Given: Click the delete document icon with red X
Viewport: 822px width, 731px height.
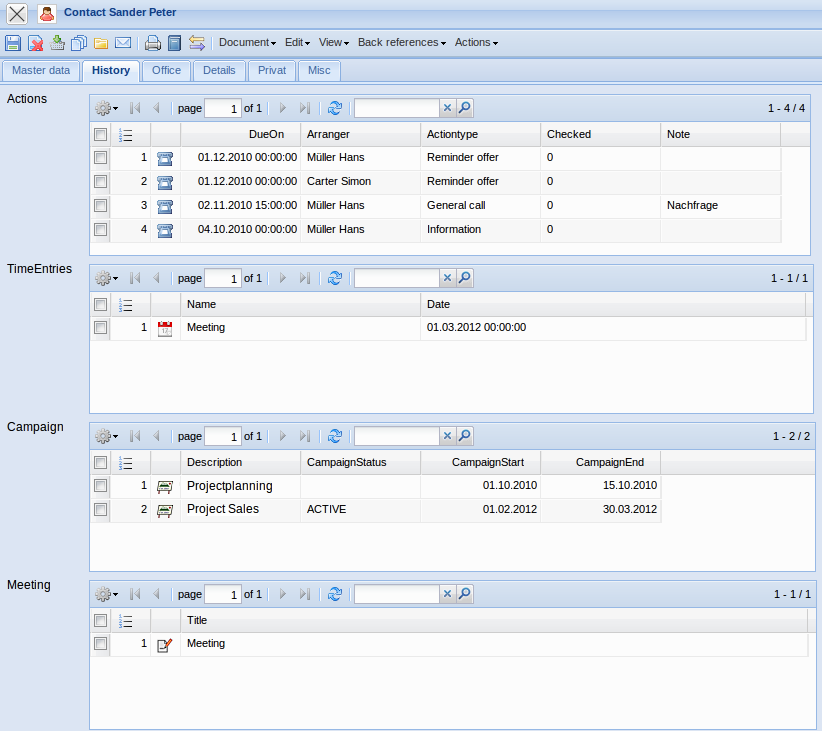Looking at the screenshot, I should [35, 43].
